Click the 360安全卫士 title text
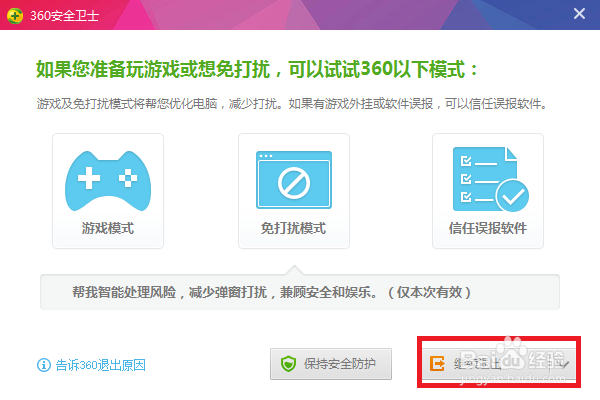 pos(64,16)
